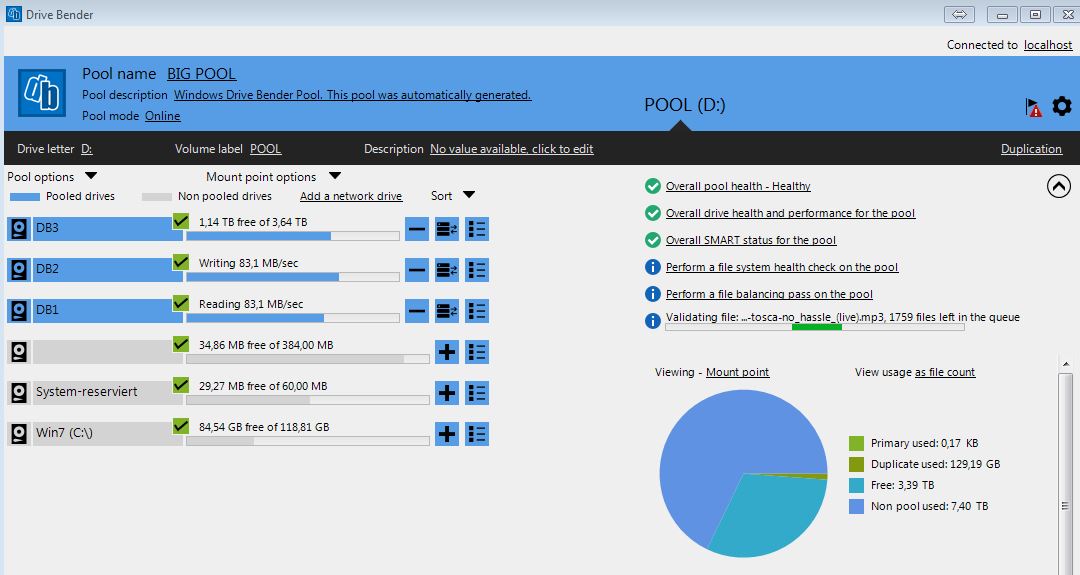Edit the 'No value available, click to edit' description
Image resolution: width=1080 pixels, height=575 pixels.
(x=511, y=149)
